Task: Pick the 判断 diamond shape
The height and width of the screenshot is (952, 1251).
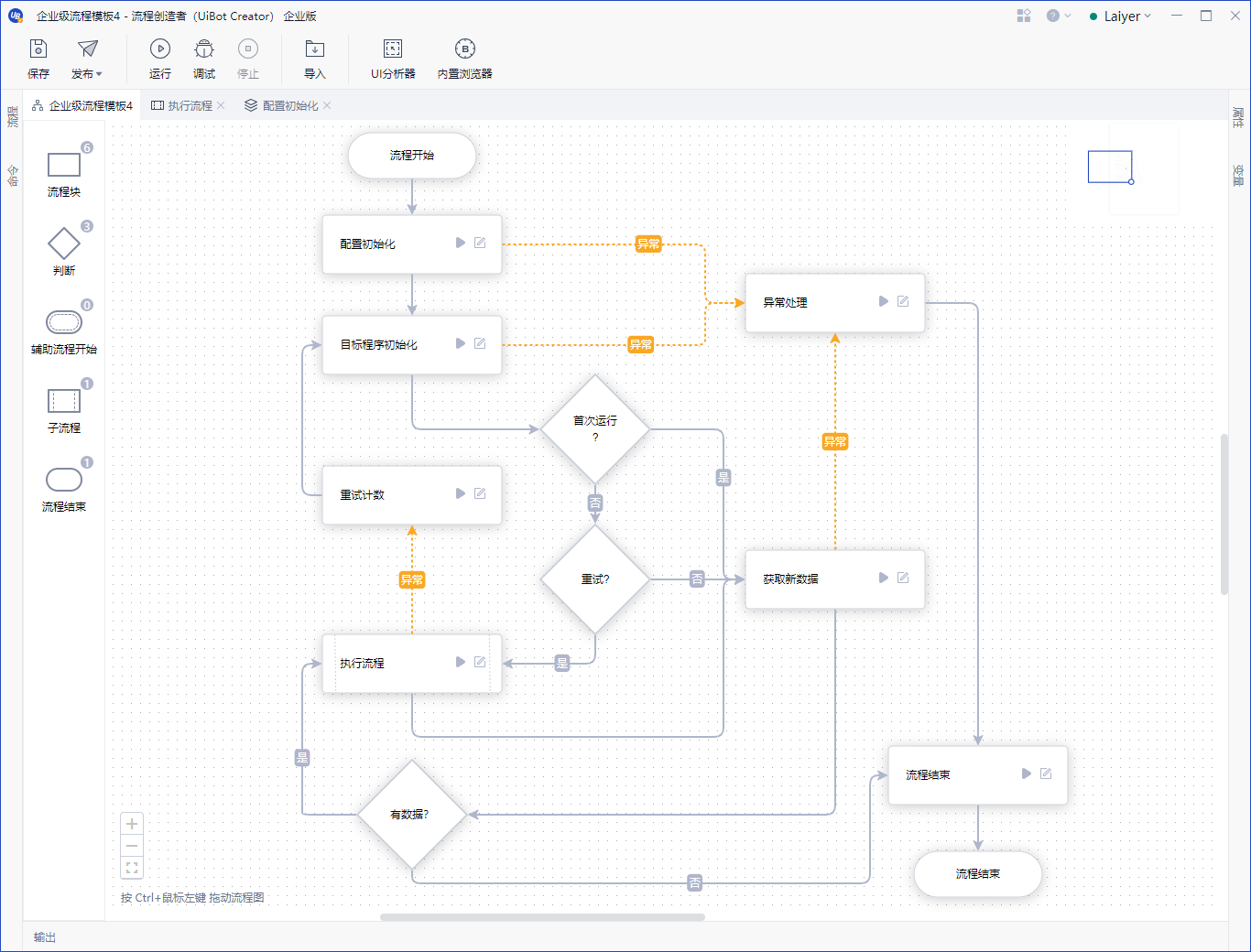Action: (64, 243)
